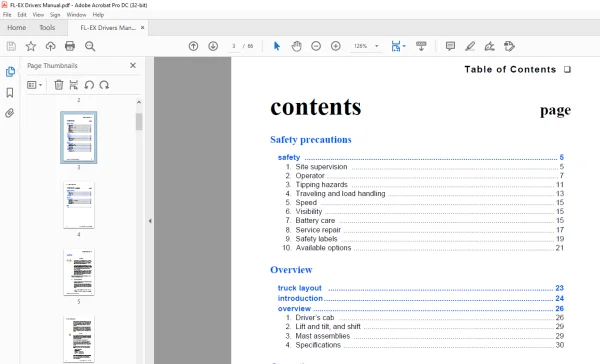Open the Help menu

(98, 15)
